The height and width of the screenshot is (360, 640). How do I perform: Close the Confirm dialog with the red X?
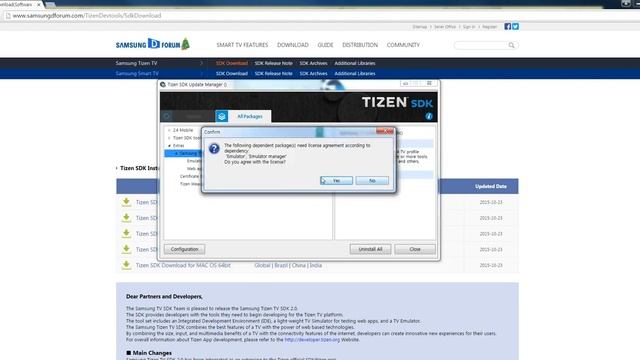point(385,131)
